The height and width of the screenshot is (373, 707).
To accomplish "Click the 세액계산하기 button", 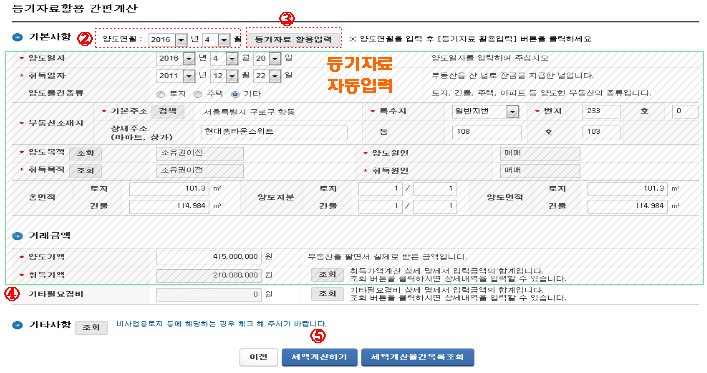I will coord(319,357).
